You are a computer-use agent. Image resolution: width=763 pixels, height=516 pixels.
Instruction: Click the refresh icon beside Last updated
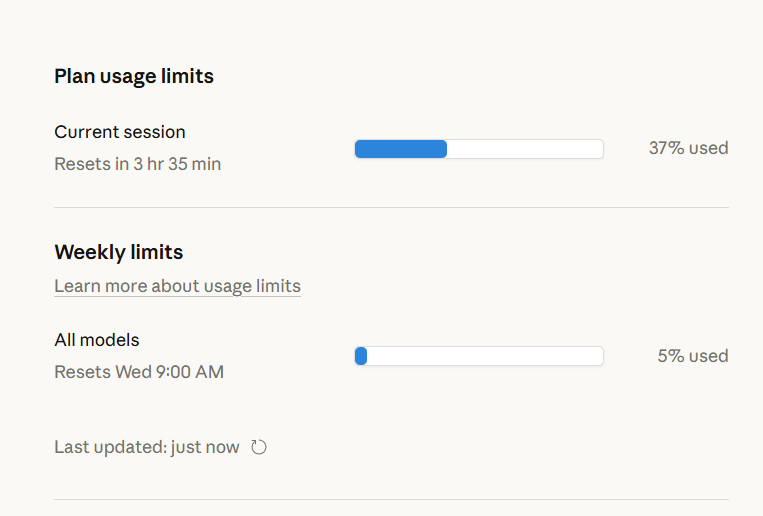click(x=259, y=447)
